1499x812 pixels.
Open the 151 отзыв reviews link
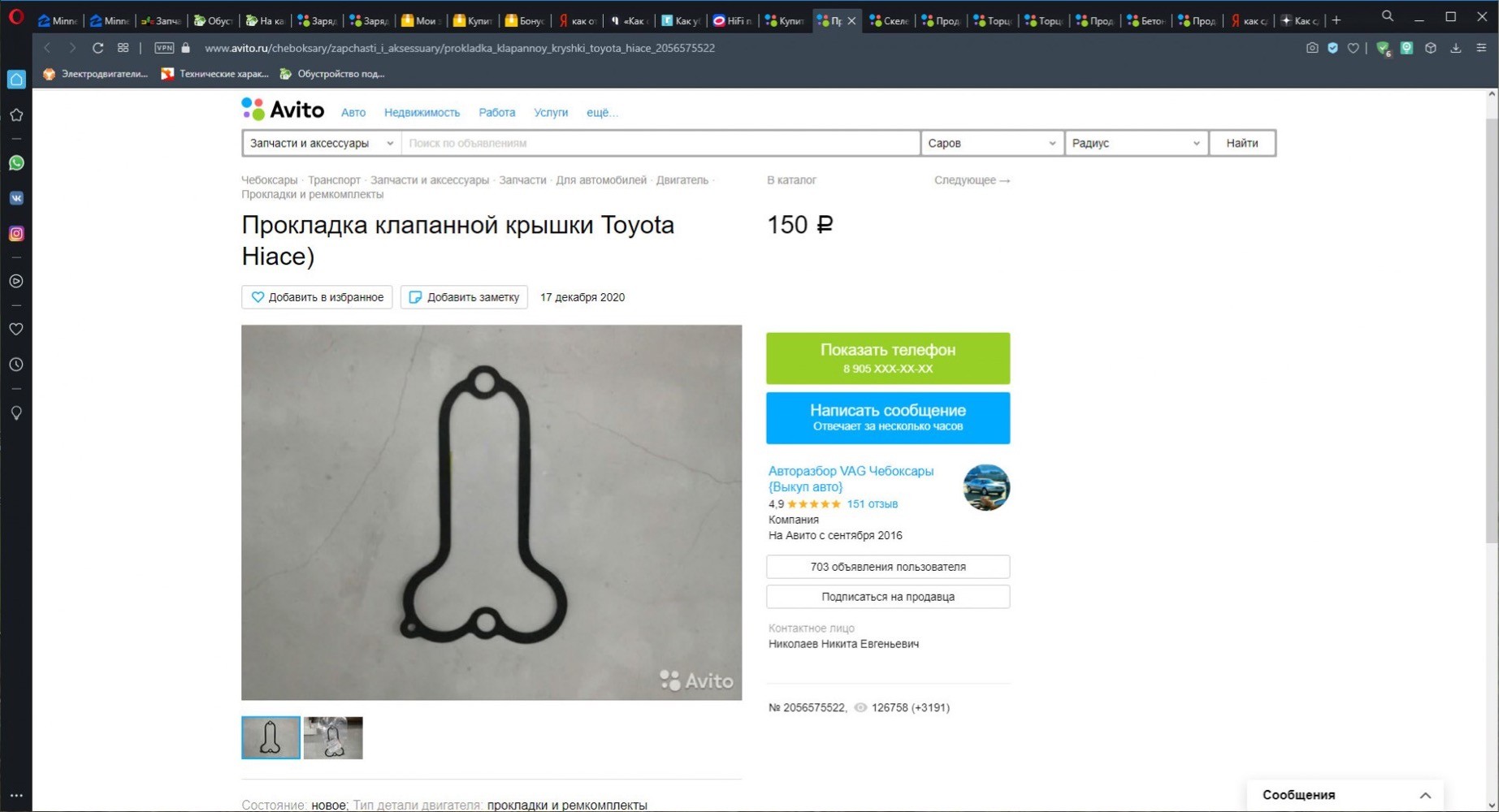point(872,504)
